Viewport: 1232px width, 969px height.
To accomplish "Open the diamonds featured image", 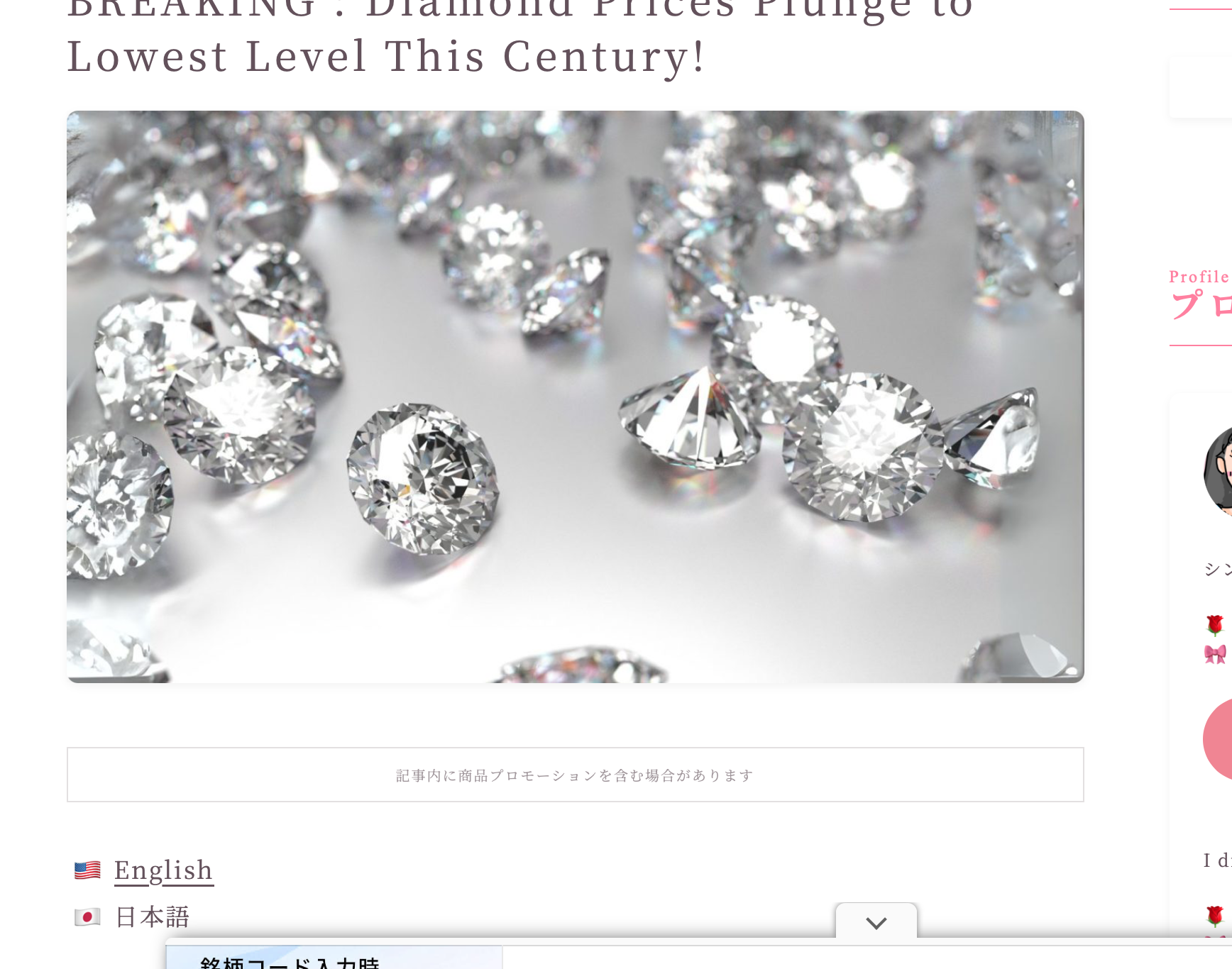I will coord(575,397).
